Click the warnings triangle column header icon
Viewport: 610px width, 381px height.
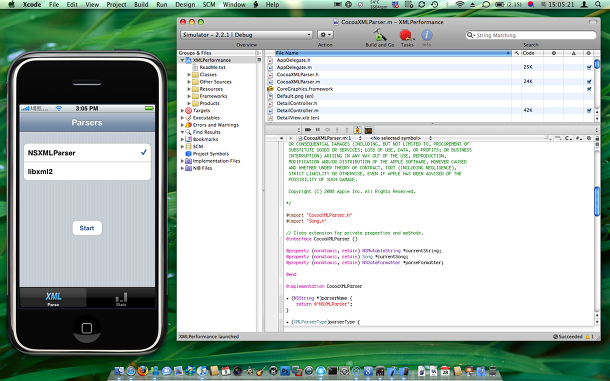[x=573, y=53]
